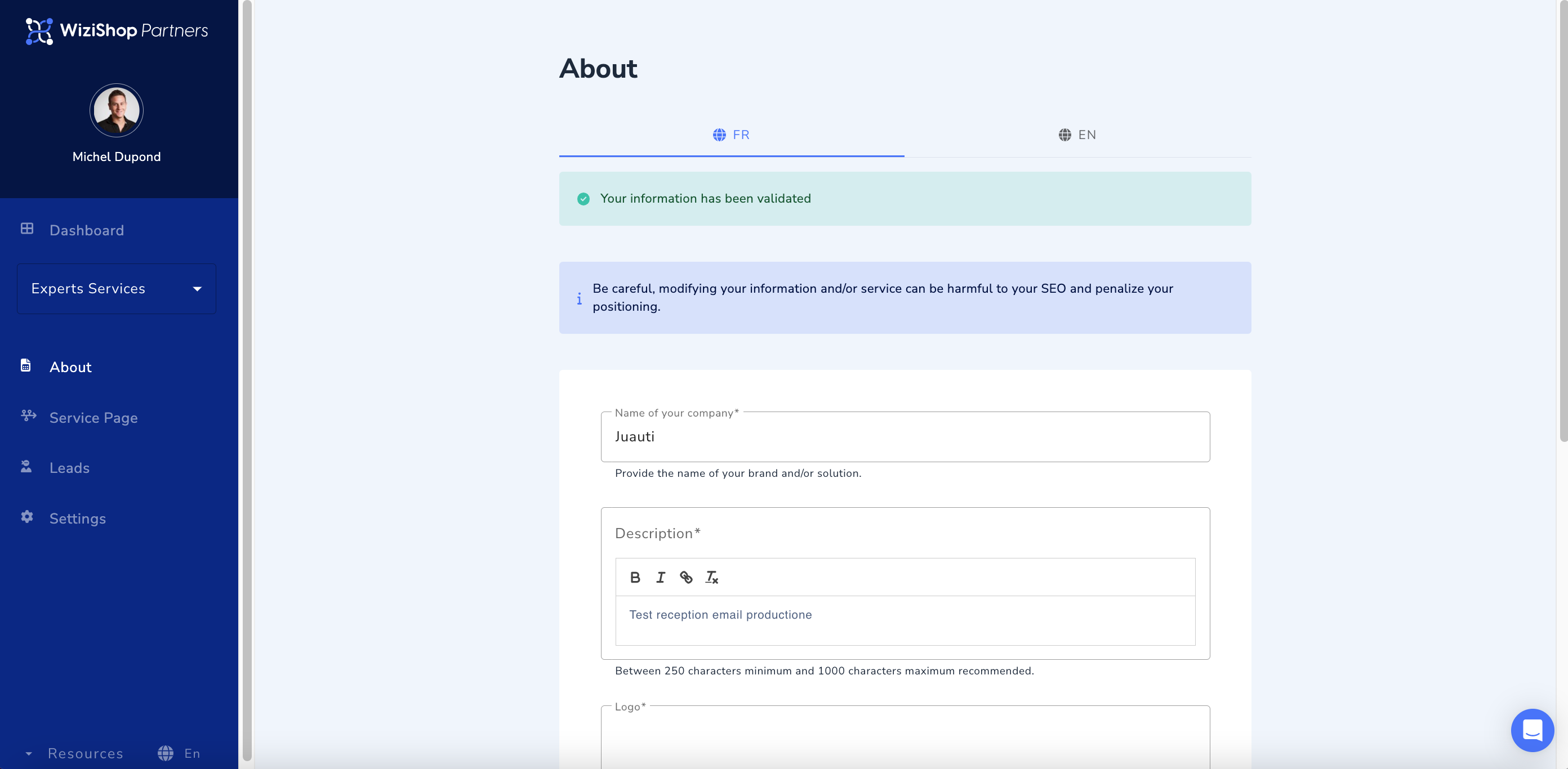Click the 'Between 250 characters minimum' hint
The width and height of the screenshot is (1568, 769).
824,671
